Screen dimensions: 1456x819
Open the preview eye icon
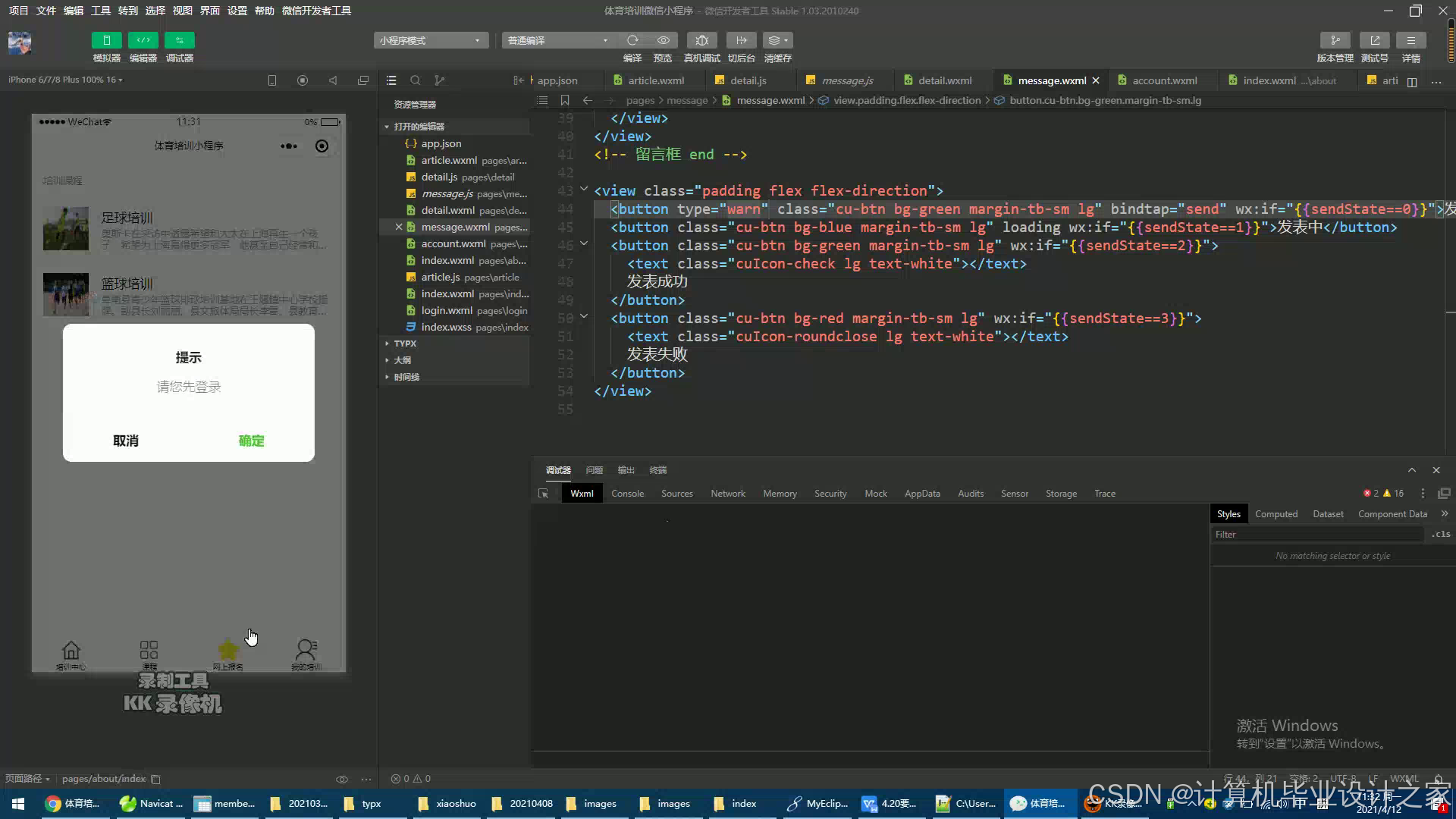coord(663,40)
